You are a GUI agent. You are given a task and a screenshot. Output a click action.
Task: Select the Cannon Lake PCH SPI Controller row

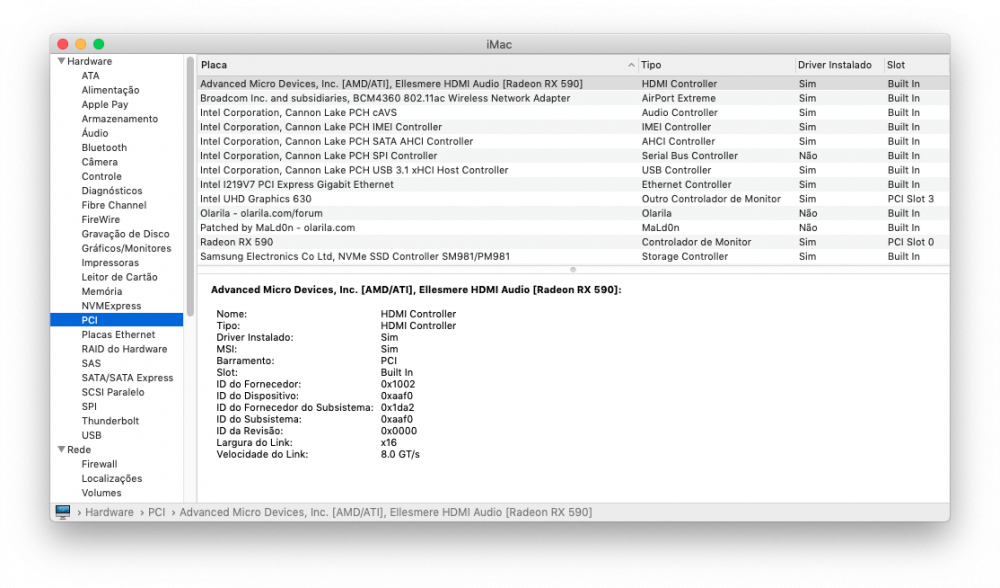573,156
